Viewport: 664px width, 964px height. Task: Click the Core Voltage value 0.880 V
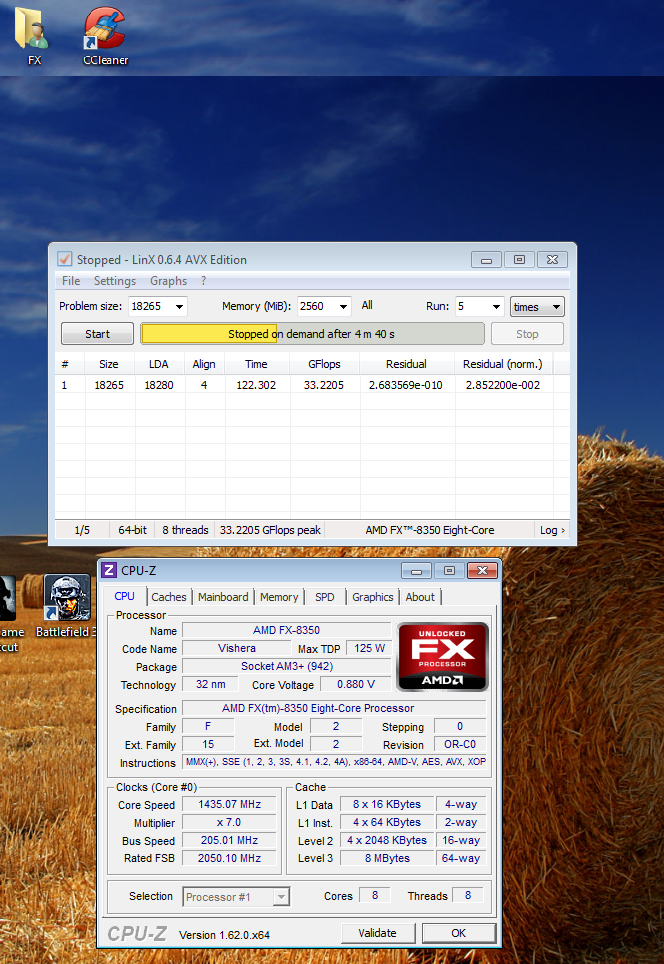pos(355,684)
